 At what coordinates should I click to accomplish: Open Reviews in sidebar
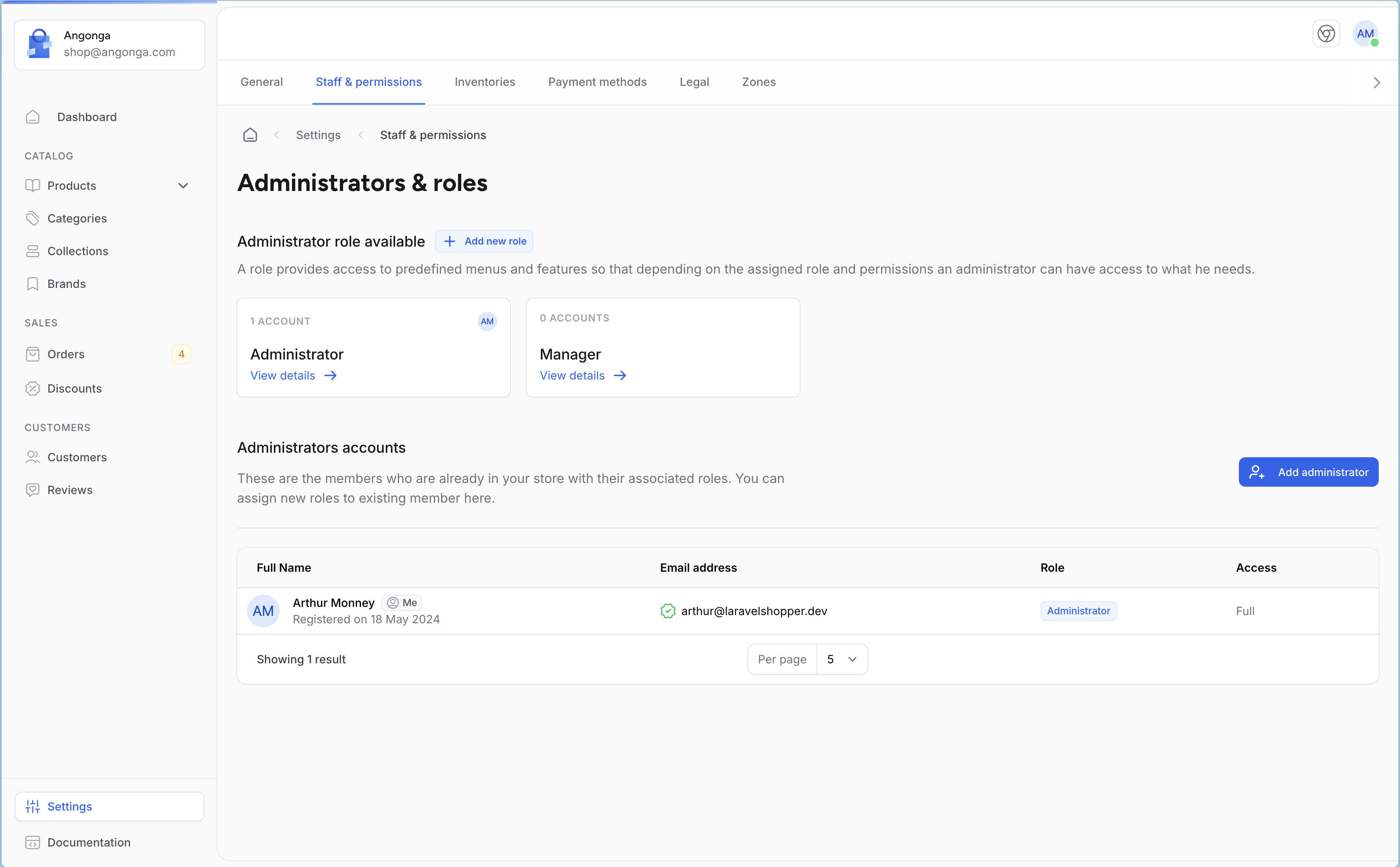click(70, 490)
